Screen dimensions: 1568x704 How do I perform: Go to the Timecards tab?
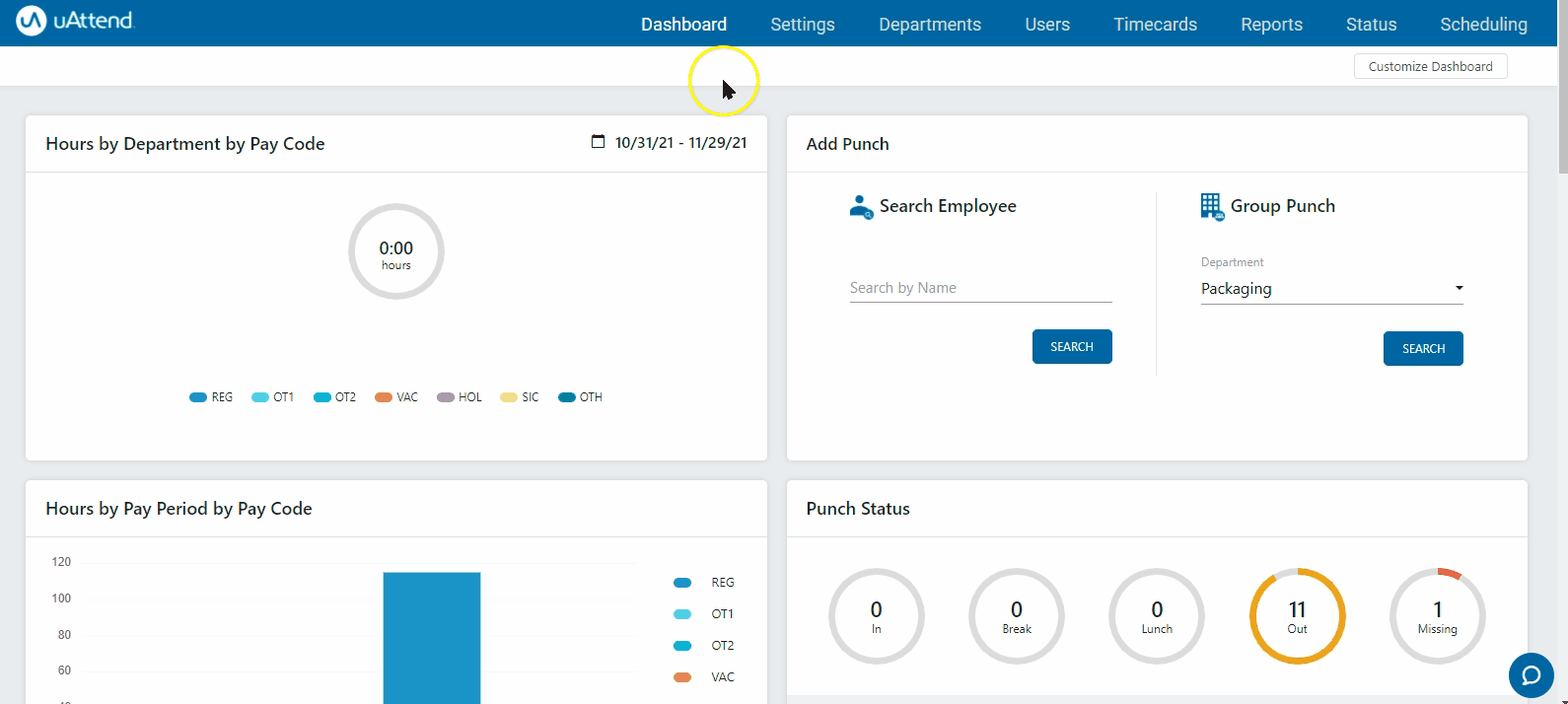pyautogui.click(x=1155, y=25)
